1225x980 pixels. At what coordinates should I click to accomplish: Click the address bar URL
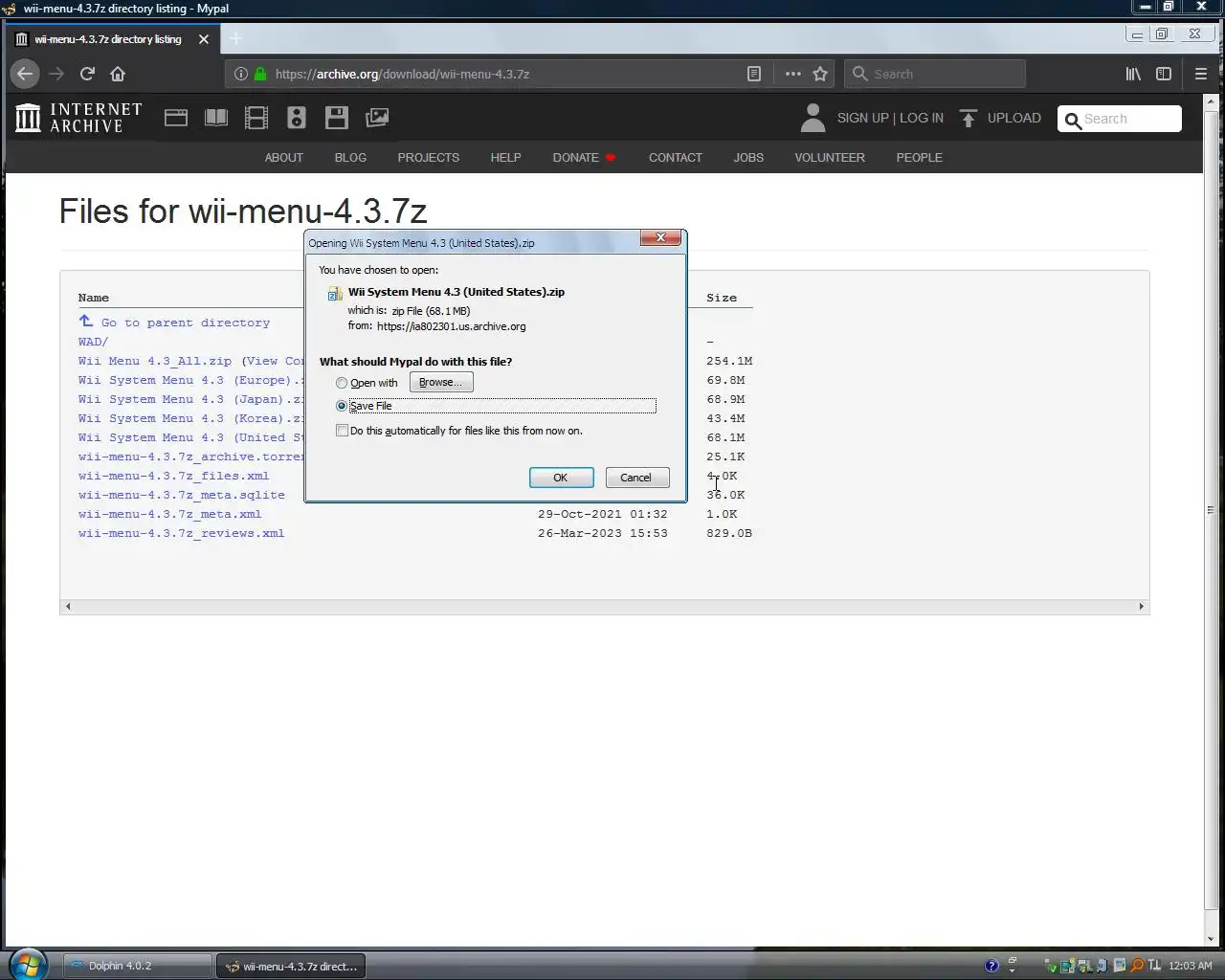click(402, 74)
